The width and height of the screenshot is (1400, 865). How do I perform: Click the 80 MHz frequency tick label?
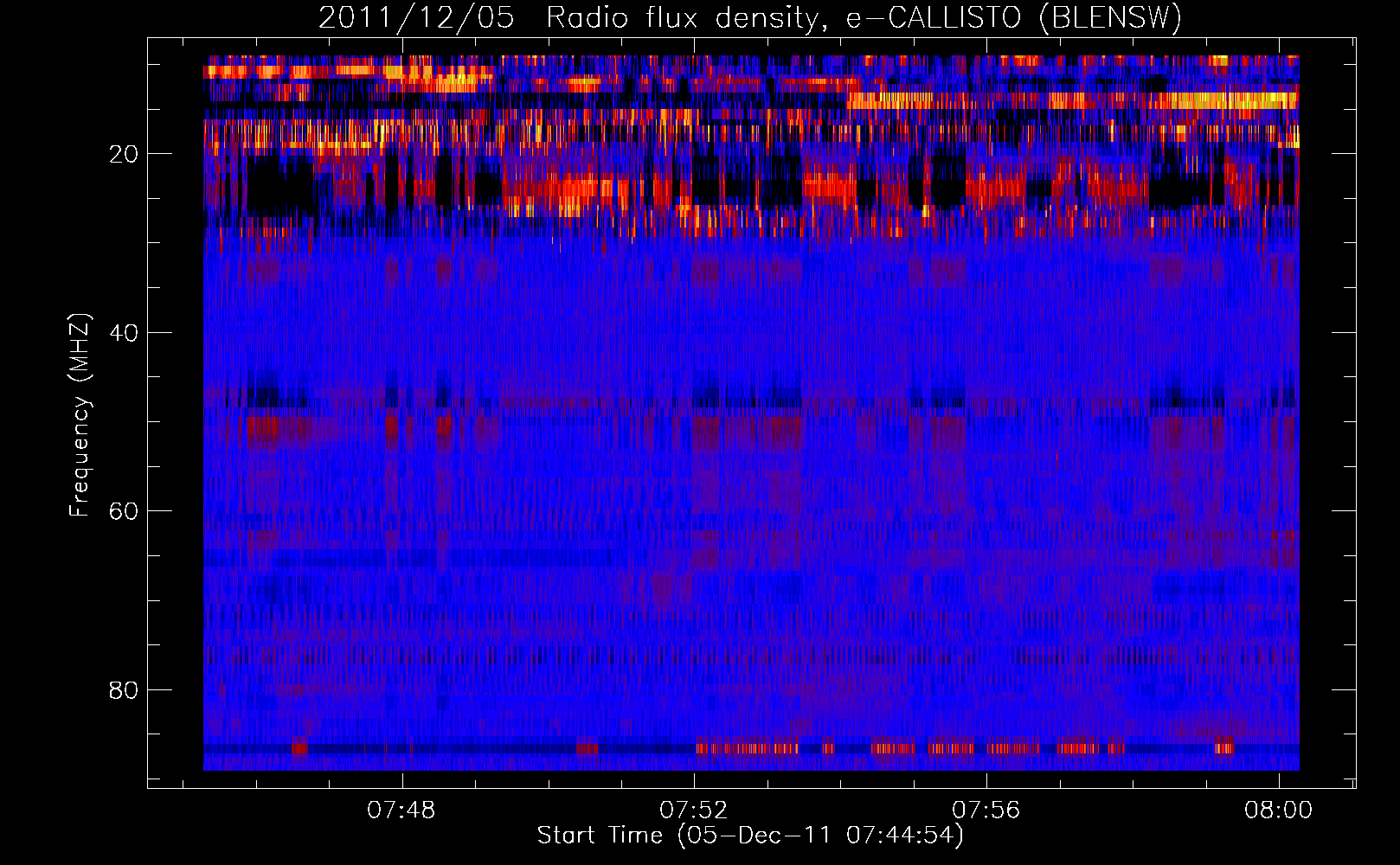[124, 690]
